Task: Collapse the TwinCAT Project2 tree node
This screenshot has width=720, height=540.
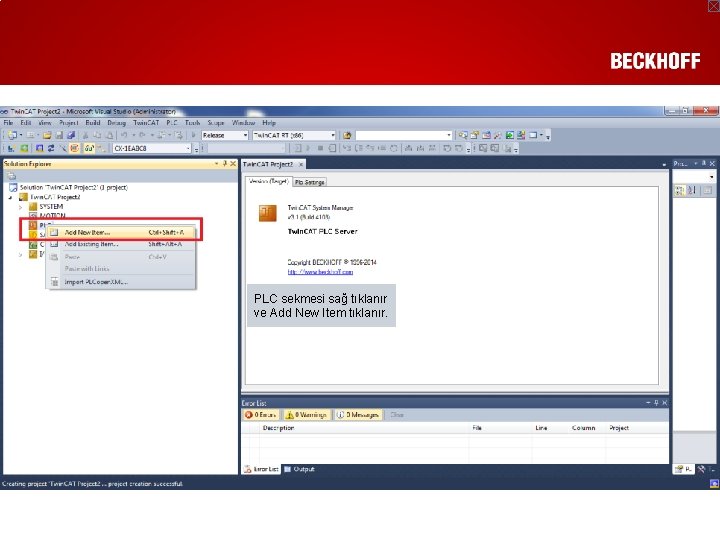Action: coord(11,197)
